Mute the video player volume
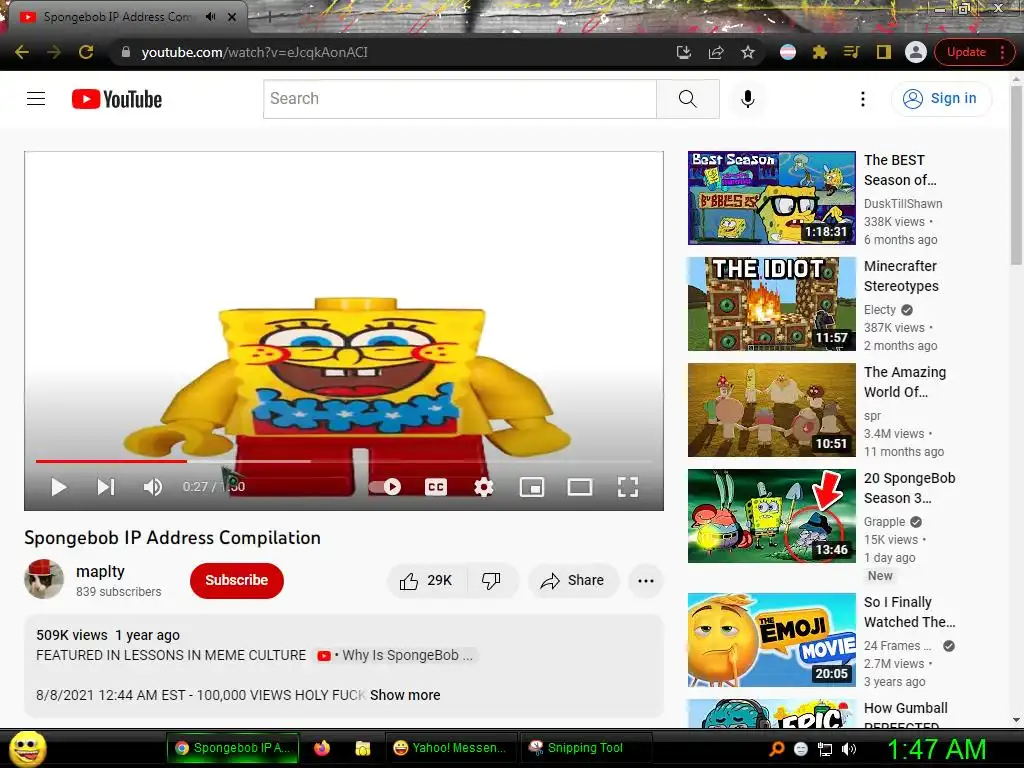 pos(153,487)
